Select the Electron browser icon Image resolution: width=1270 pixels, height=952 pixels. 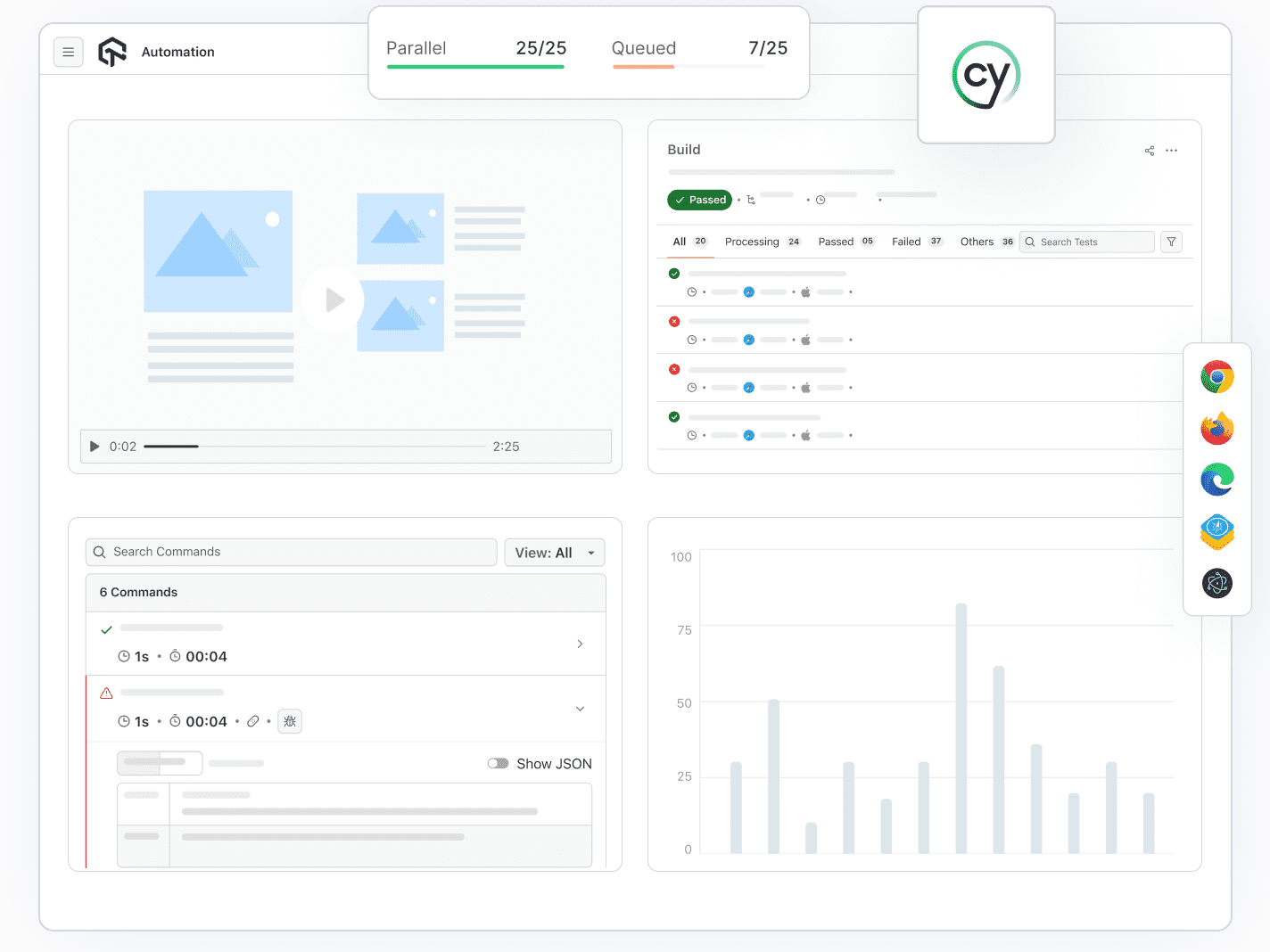[x=1217, y=583]
